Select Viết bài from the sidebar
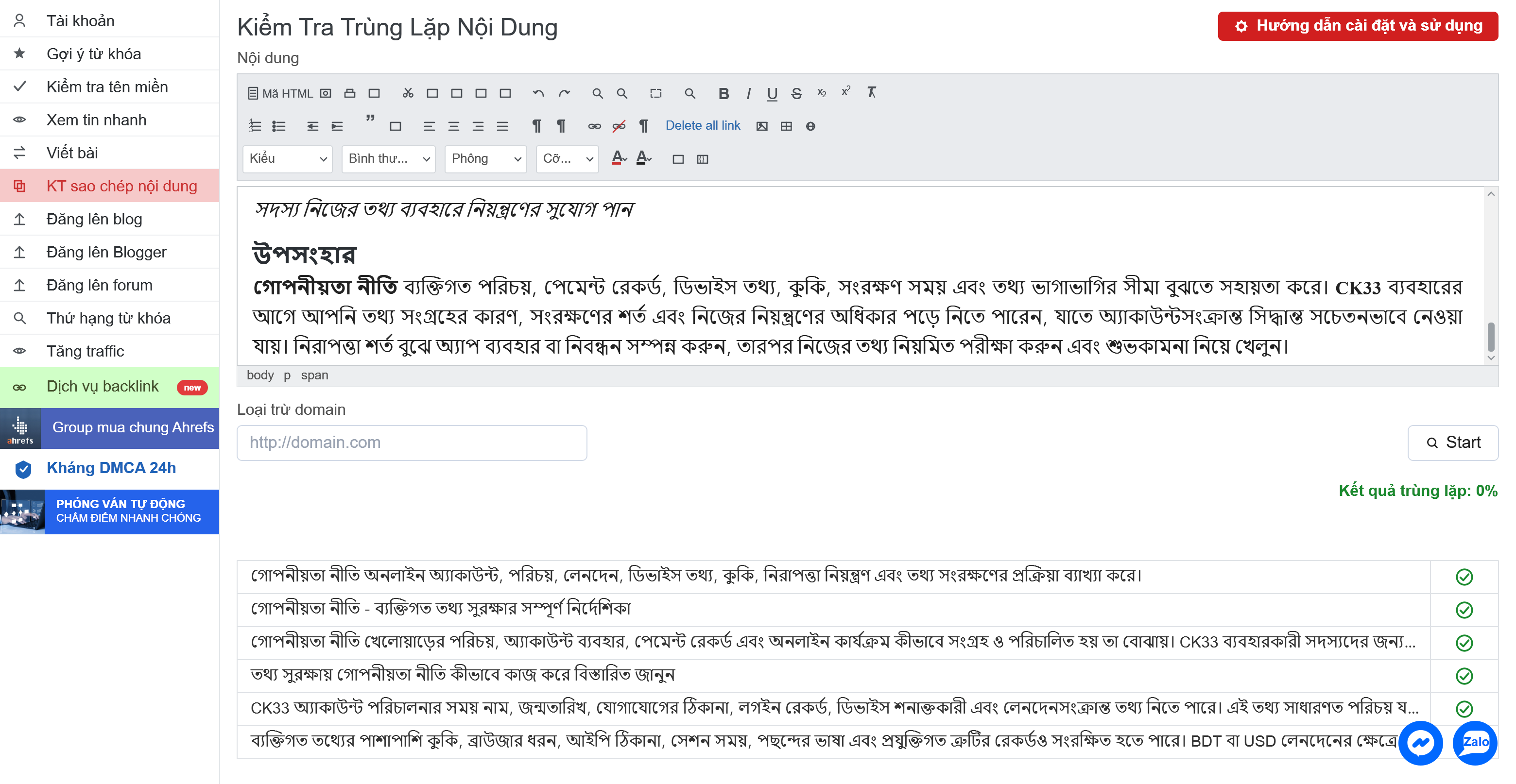The height and width of the screenshot is (784, 1516). [x=109, y=153]
